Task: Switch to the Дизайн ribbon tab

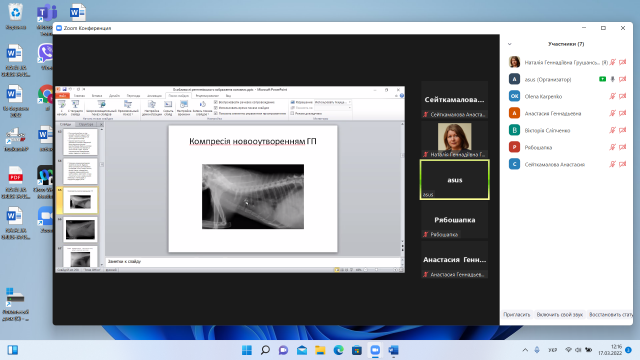Action: tap(114, 96)
